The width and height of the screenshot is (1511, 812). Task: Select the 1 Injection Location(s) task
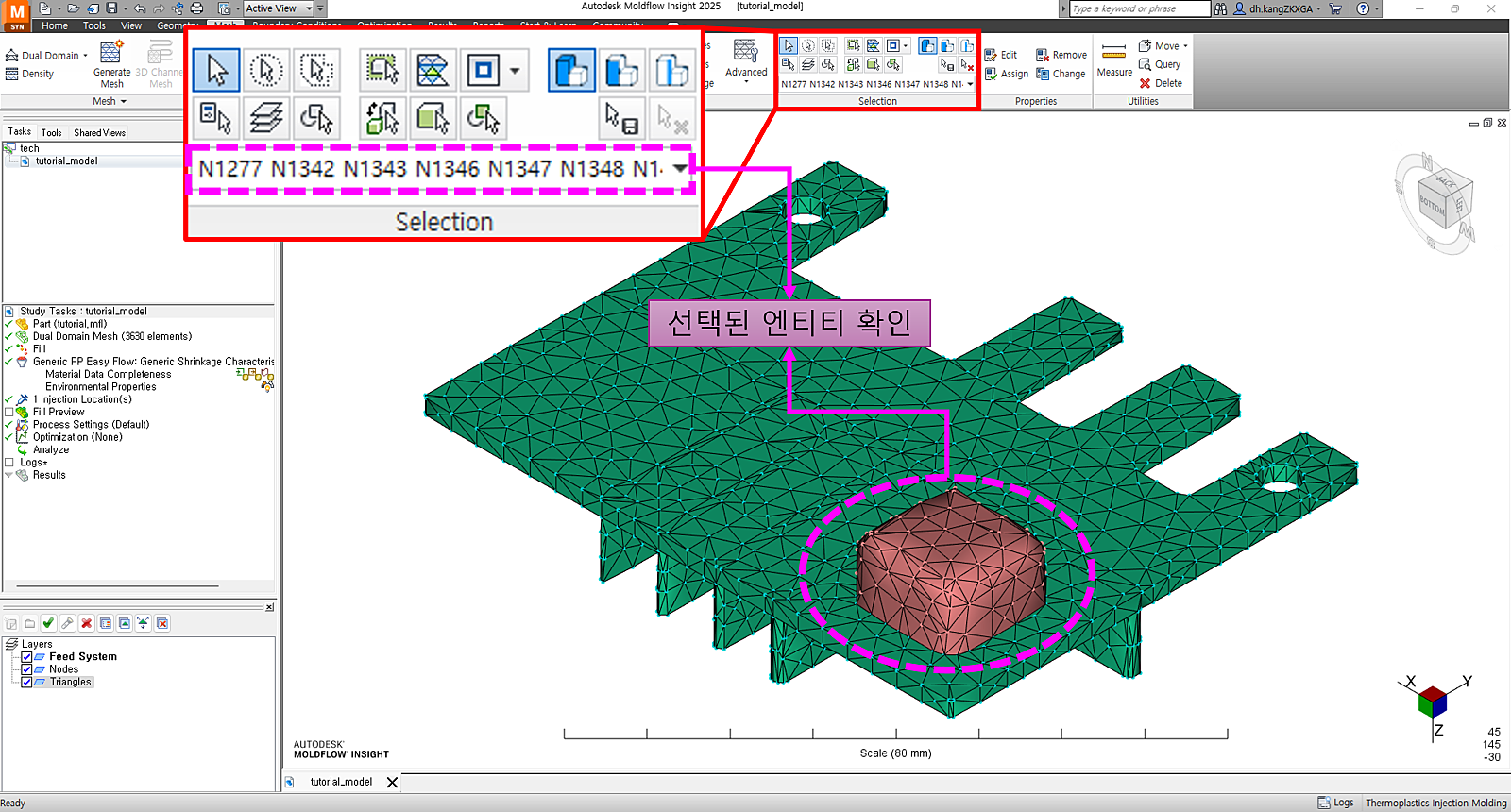[83, 400]
